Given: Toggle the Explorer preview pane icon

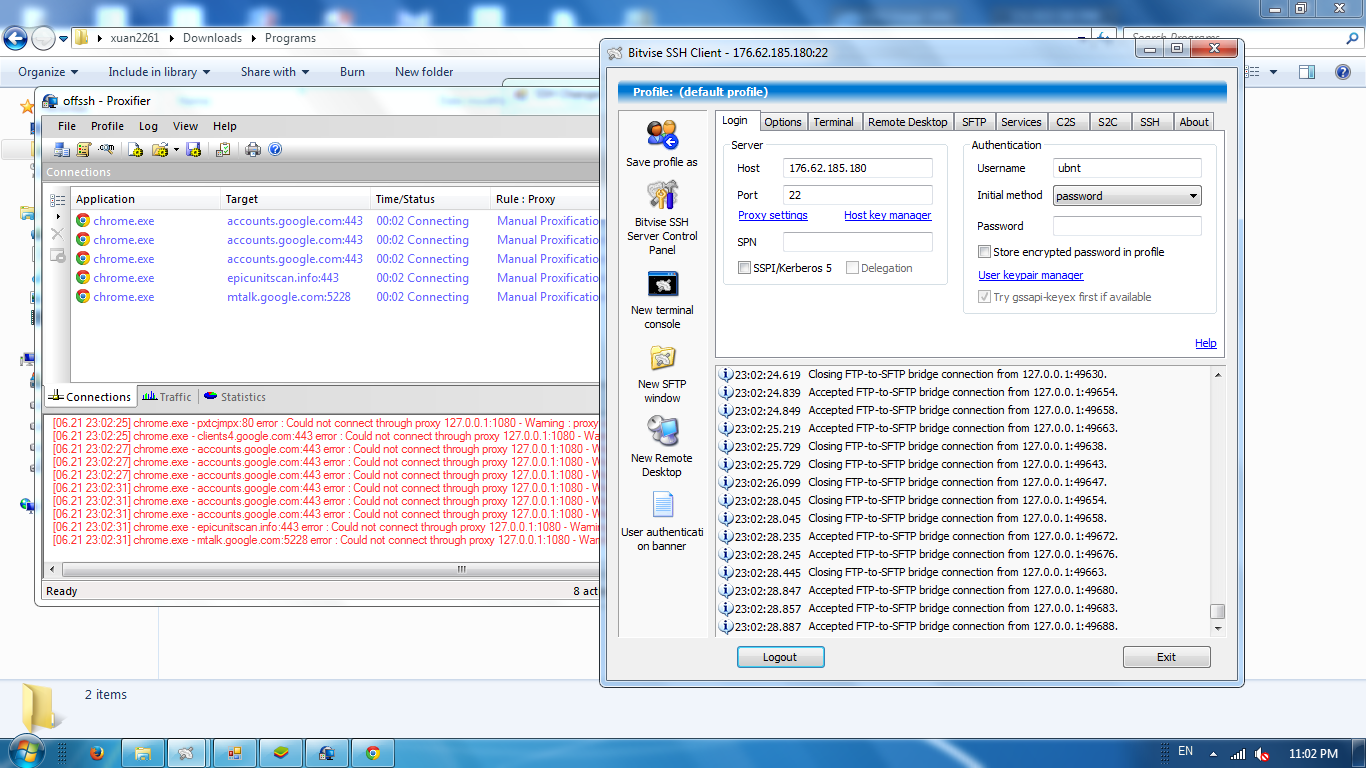Looking at the screenshot, I should click(1306, 72).
